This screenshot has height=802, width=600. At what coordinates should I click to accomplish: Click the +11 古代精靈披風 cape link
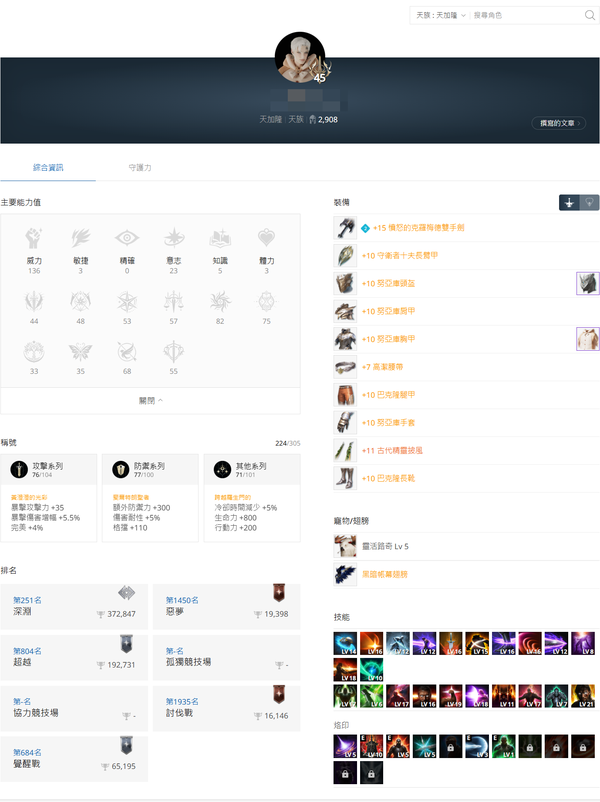(x=392, y=451)
